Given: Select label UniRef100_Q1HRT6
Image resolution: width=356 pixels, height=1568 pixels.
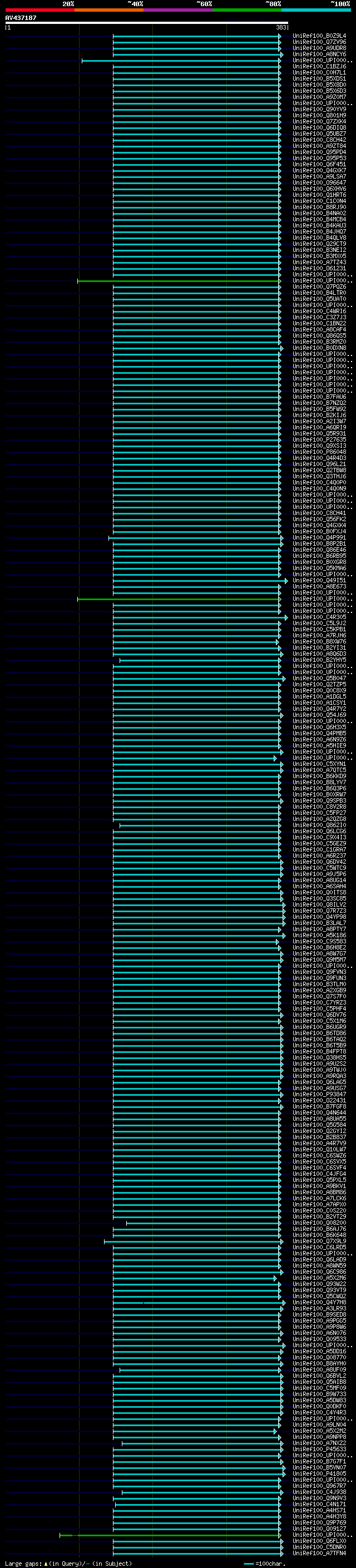Looking at the screenshot, I should point(319,195).
